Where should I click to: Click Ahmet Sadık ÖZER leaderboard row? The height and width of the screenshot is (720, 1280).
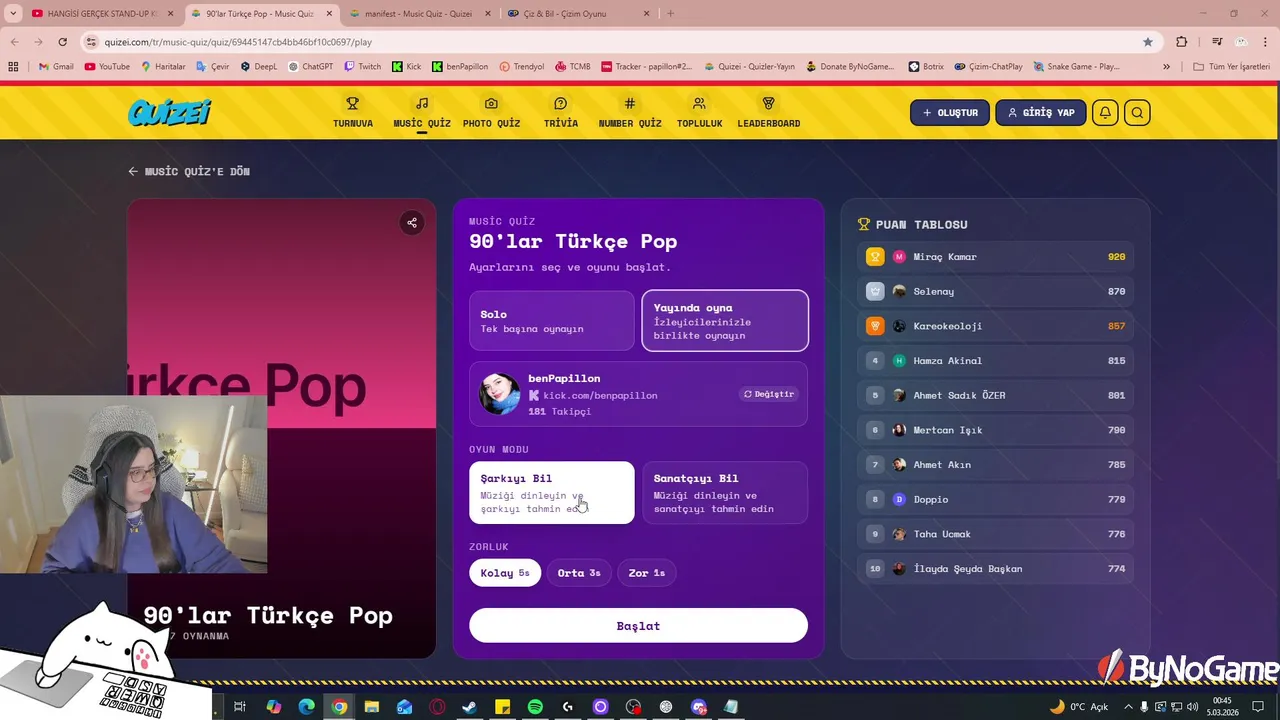[x=996, y=395]
